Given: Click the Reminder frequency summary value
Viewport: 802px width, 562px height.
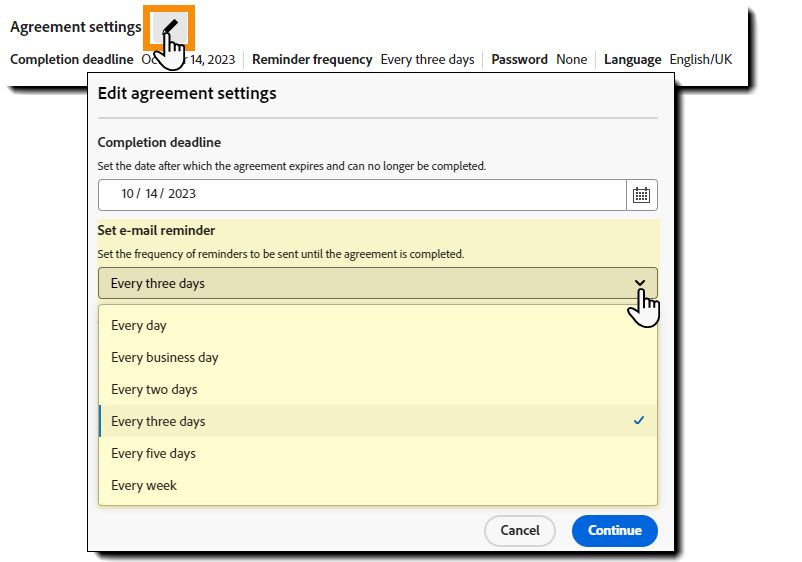Looking at the screenshot, I should pyautogui.click(x=428, y=60).
